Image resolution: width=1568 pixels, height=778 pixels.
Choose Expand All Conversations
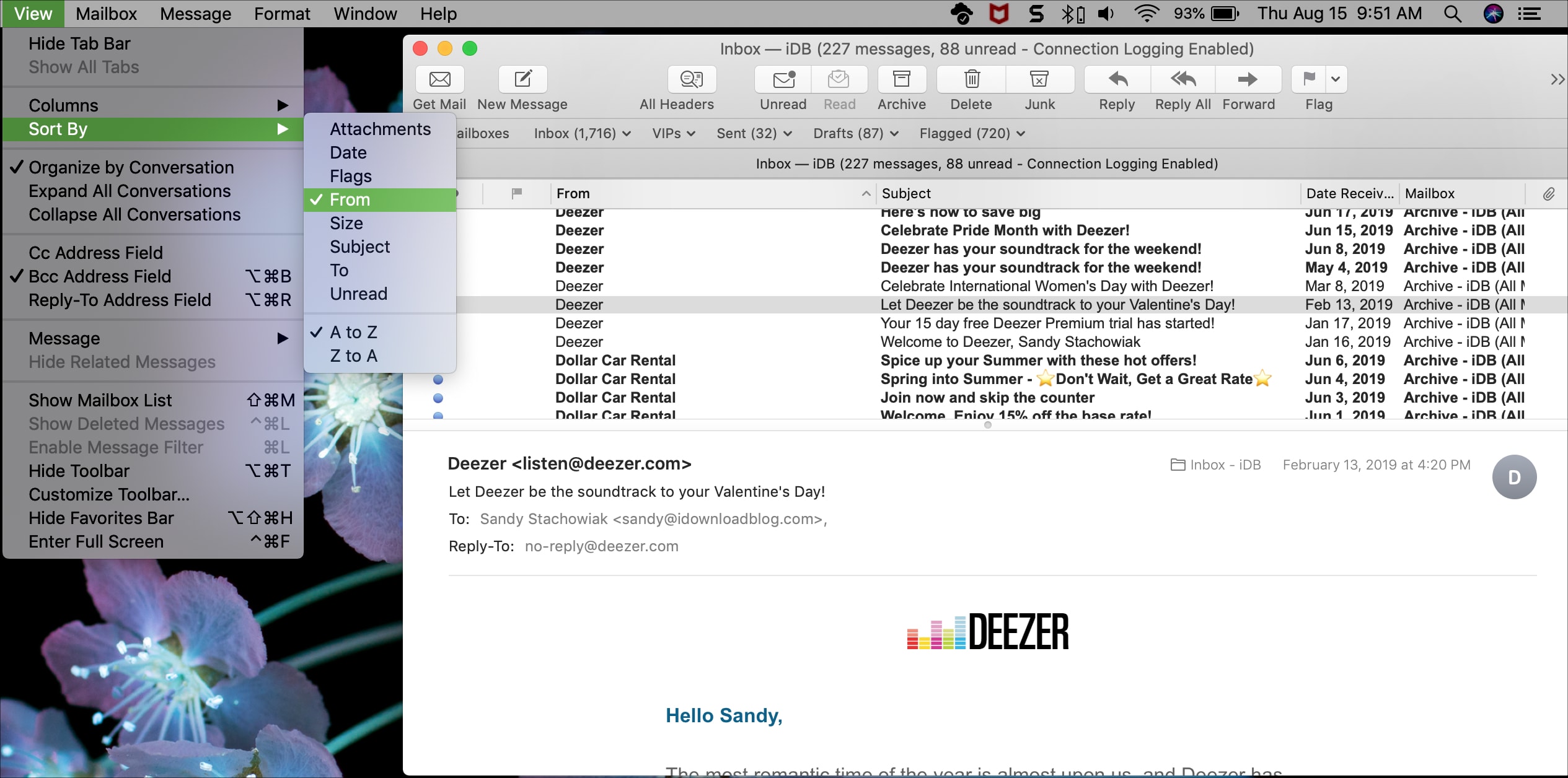click(x=153, y=191)
